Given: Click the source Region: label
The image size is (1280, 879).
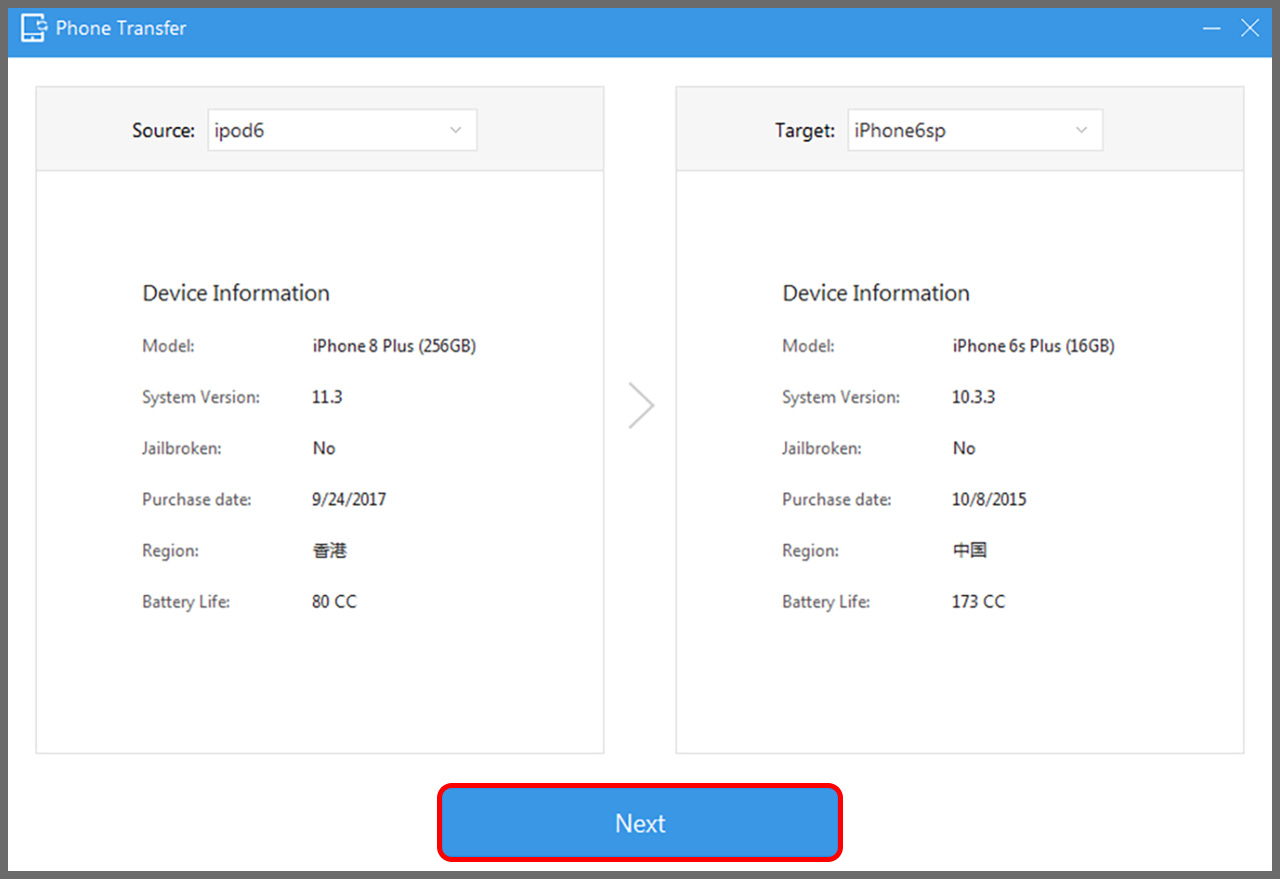Looking at the screenshot, I should (170, 550).
